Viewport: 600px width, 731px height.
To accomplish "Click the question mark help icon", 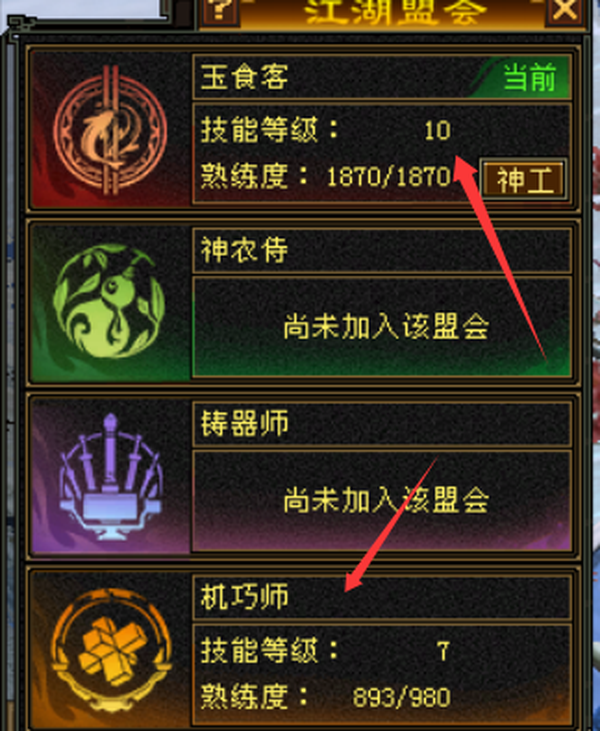I will tap(219, 10).
